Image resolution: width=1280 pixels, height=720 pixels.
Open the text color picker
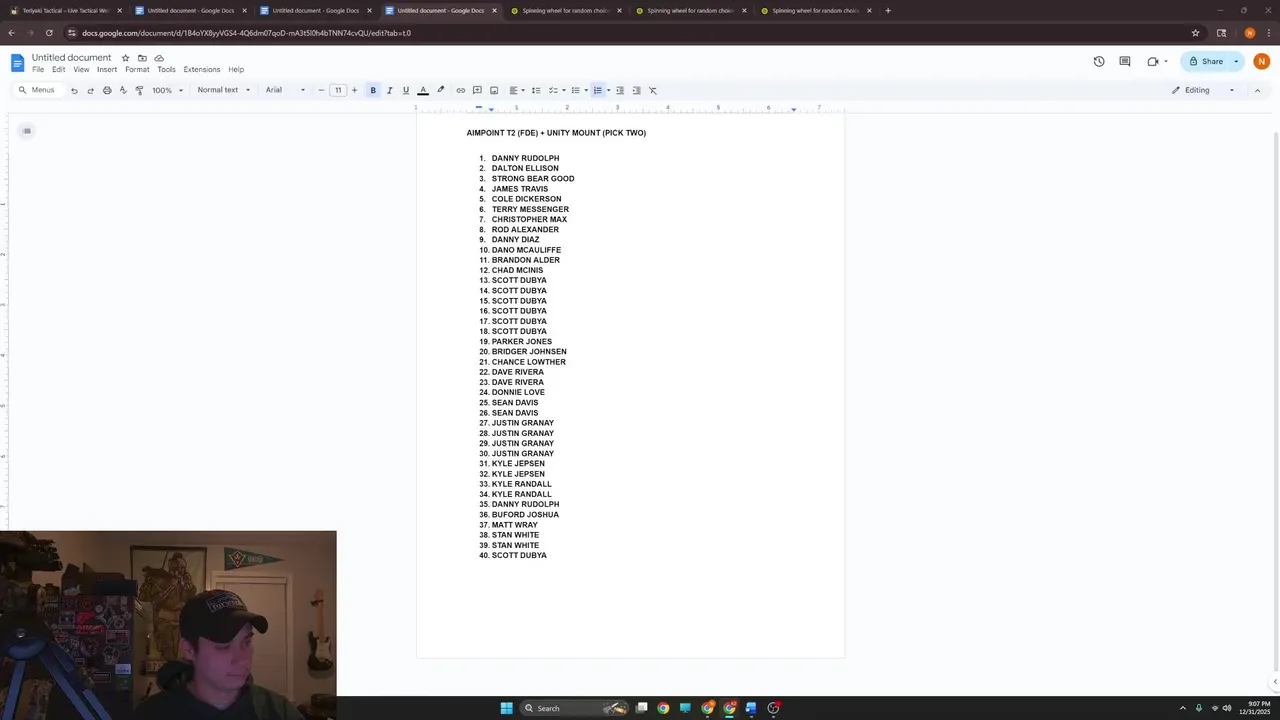423,90
